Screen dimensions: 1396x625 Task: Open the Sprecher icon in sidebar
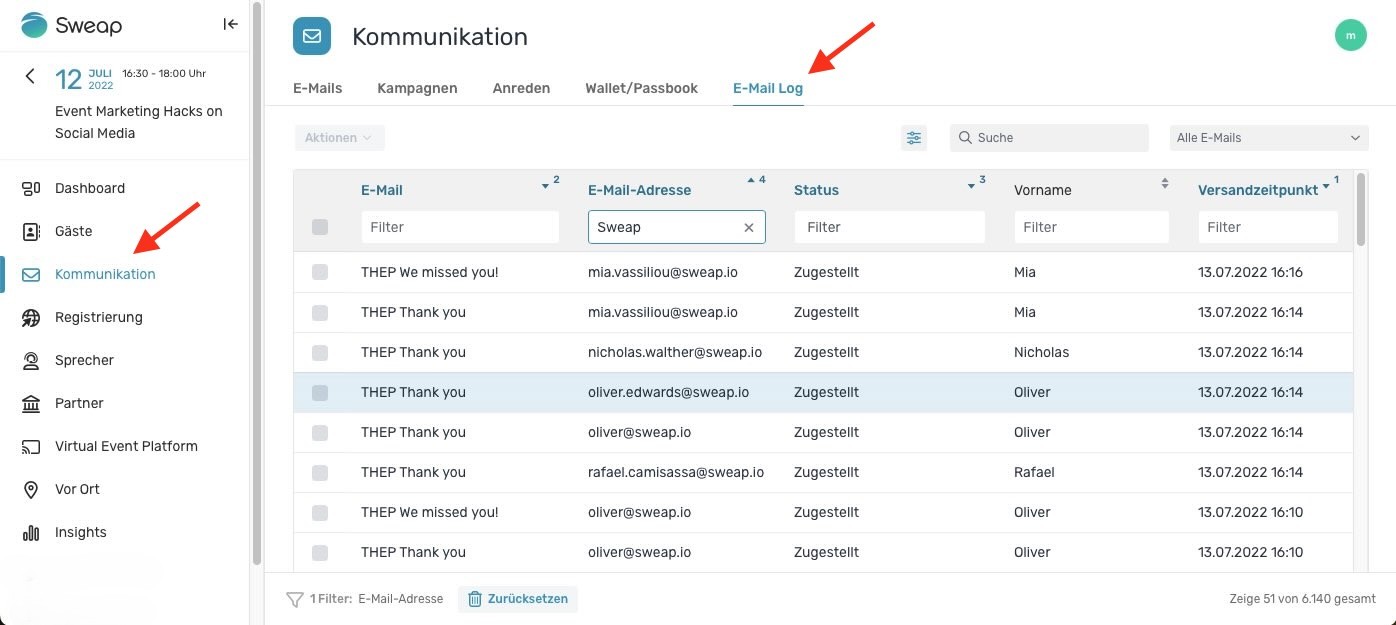click(32, 360)
